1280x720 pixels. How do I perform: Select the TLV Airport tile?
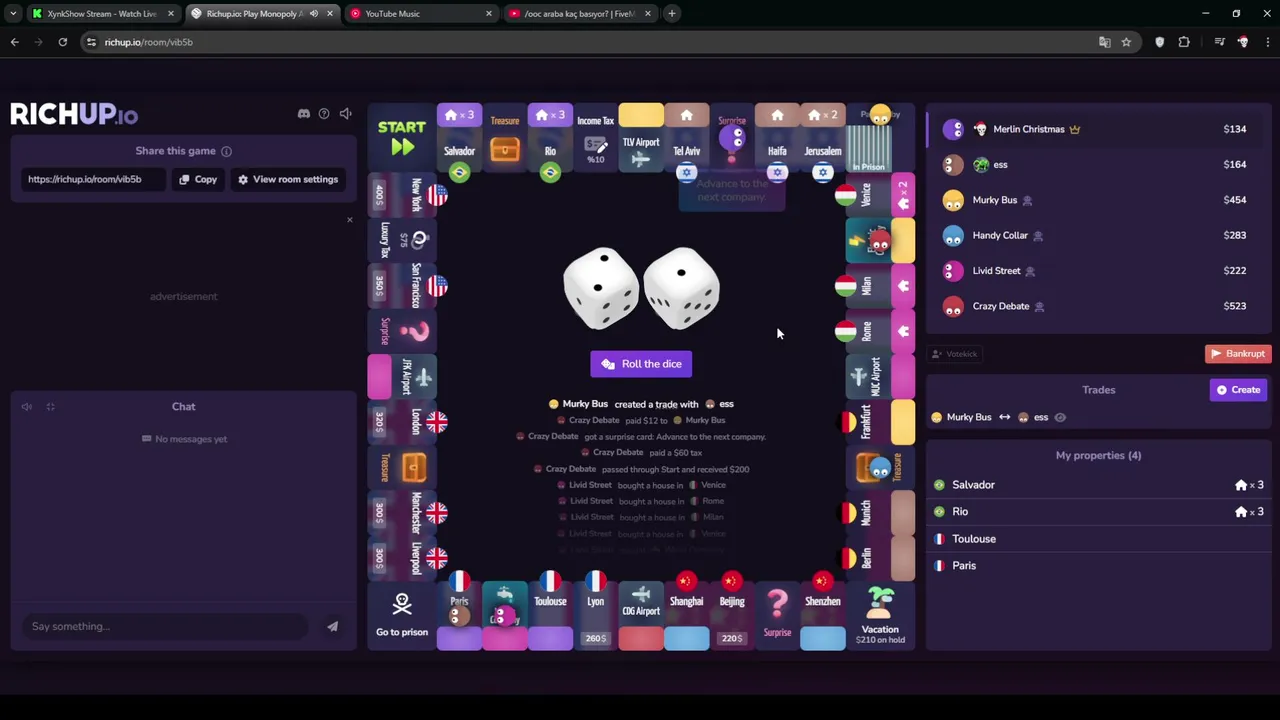(641, 138)
